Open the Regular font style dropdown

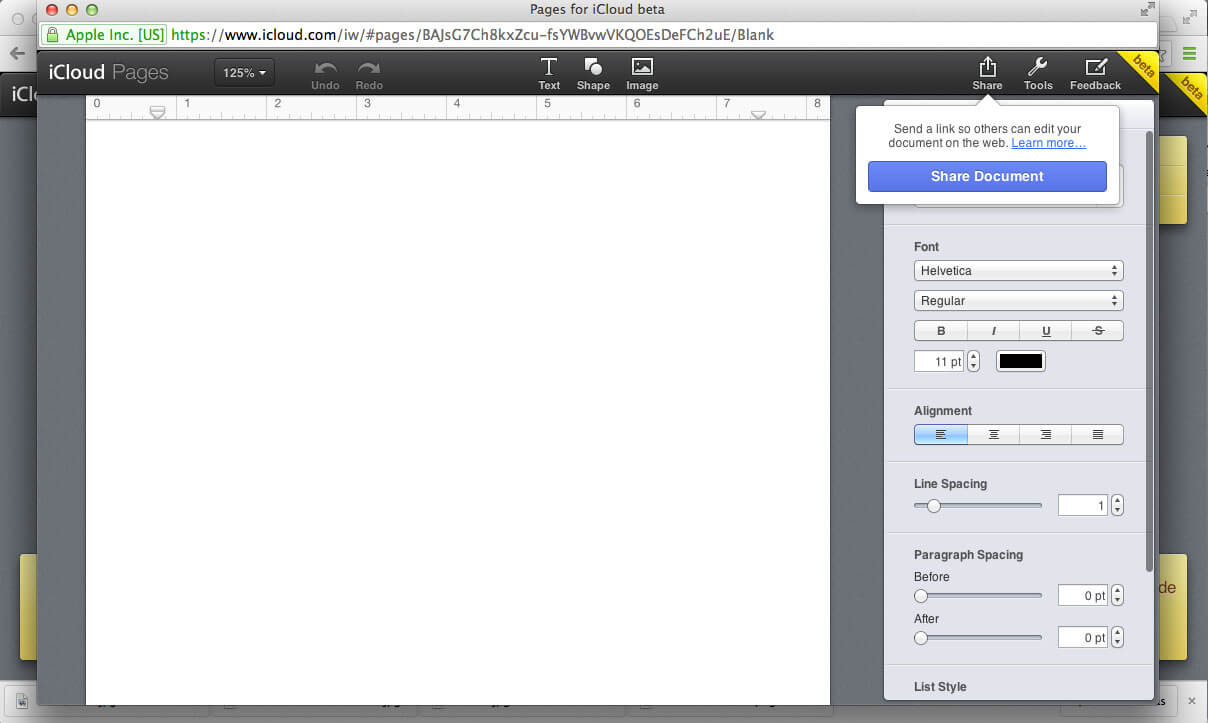pos(1018,301)
